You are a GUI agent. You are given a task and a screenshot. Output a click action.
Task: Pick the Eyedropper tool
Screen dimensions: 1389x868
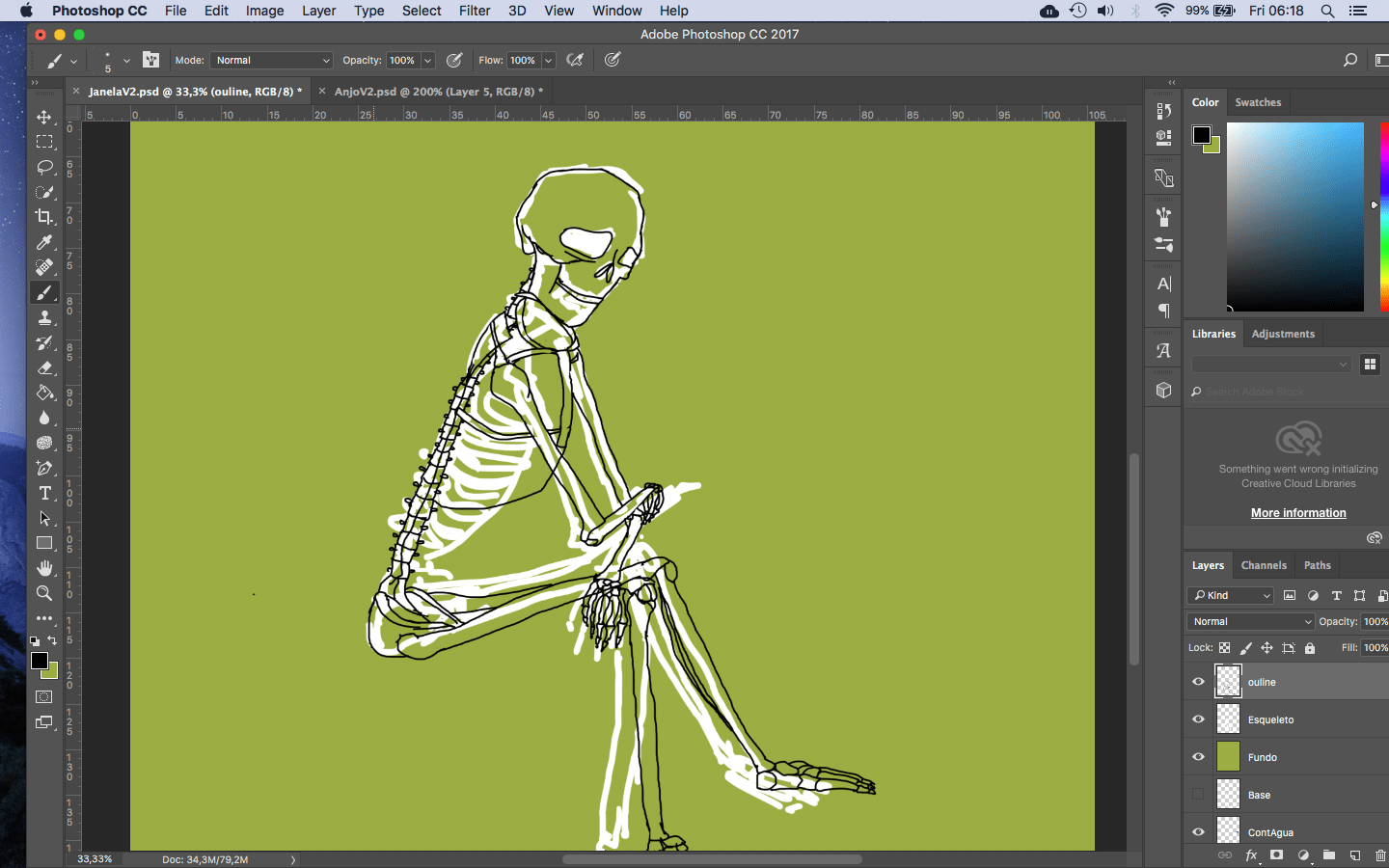click(x=44, y=242)
